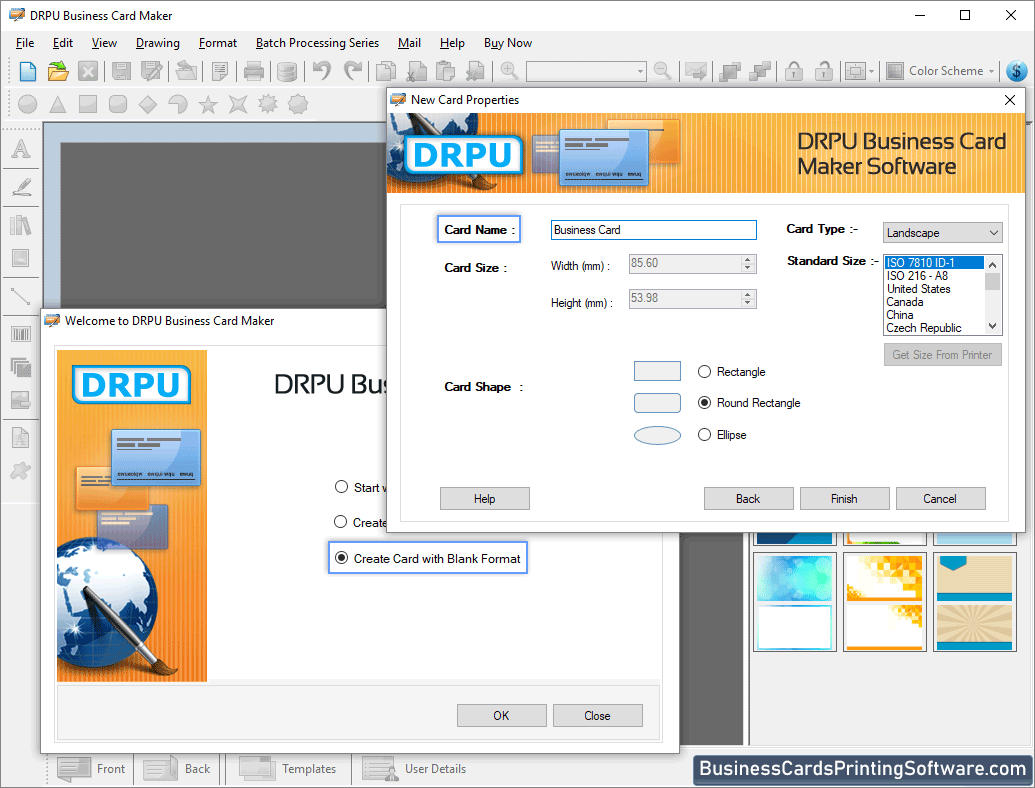The height and width of the screenshot is (788, 1035).
Task: Close the New Card Properties dialog
Action: [x=1009, y=100]
